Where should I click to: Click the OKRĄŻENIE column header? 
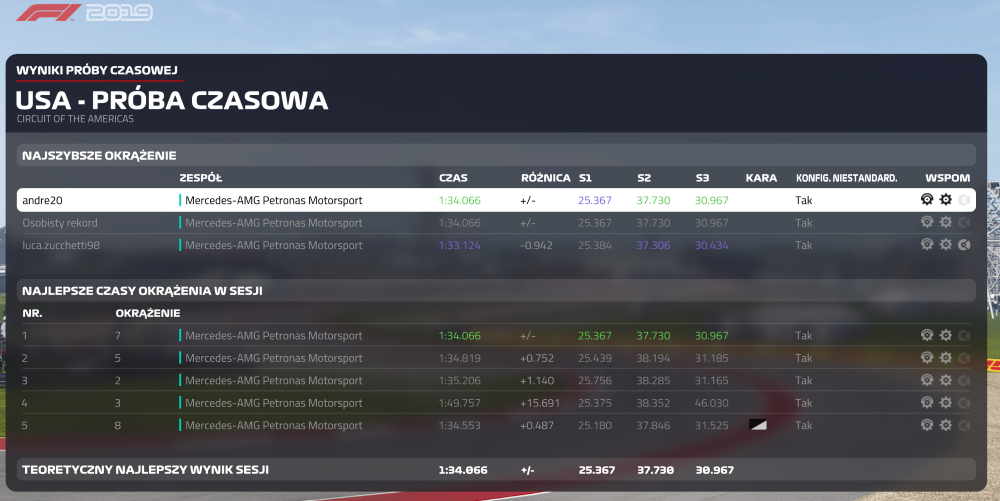pyautogui.click(x=148, y=313)
